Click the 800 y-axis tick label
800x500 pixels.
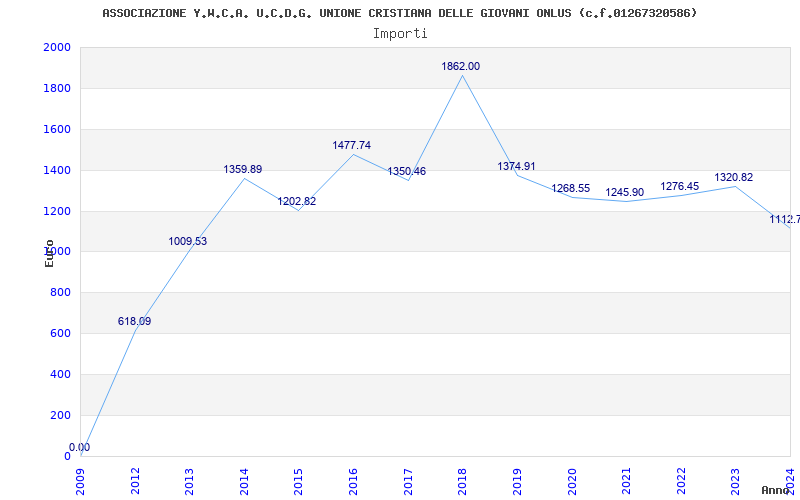tap(61, 293)
